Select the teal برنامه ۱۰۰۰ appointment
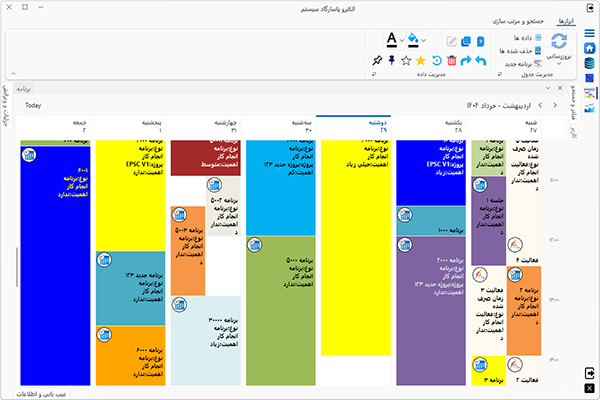600x400 pixels. tap(431, 221)
